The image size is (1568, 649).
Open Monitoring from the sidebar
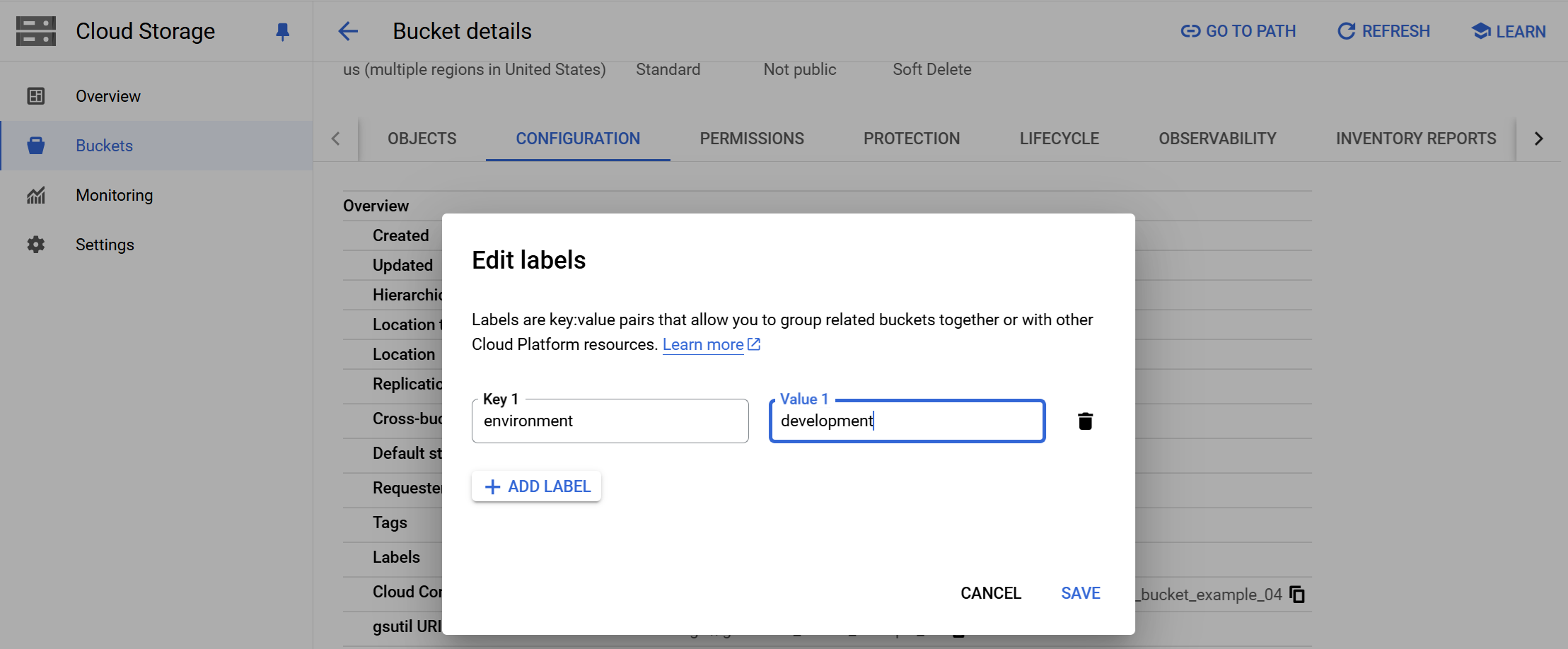[x=114, y=195]
